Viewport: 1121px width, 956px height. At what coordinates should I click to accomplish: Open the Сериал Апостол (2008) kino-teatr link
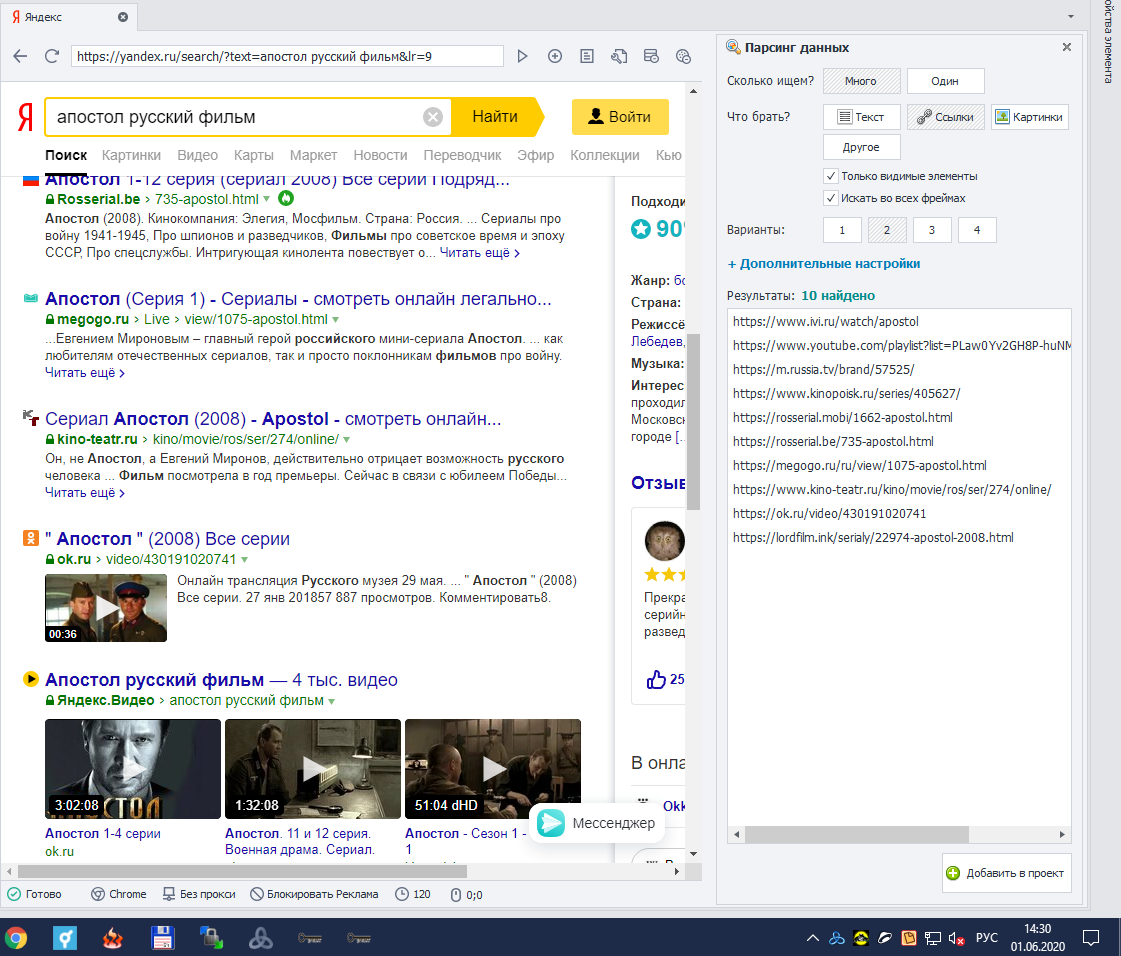(x=273, y=418)
